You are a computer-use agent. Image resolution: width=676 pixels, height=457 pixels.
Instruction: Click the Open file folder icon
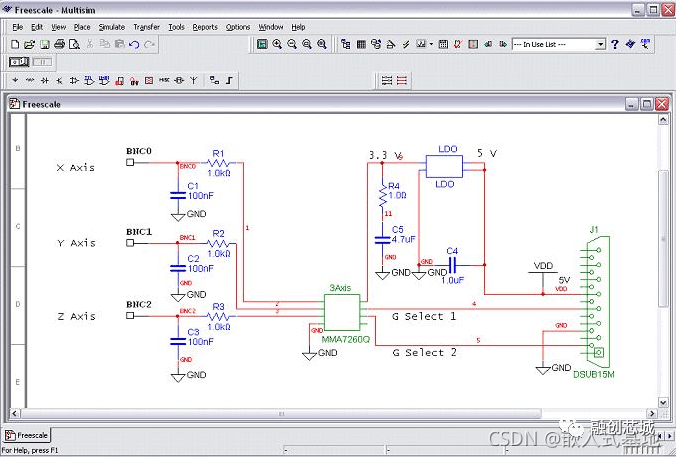(29, 44)
